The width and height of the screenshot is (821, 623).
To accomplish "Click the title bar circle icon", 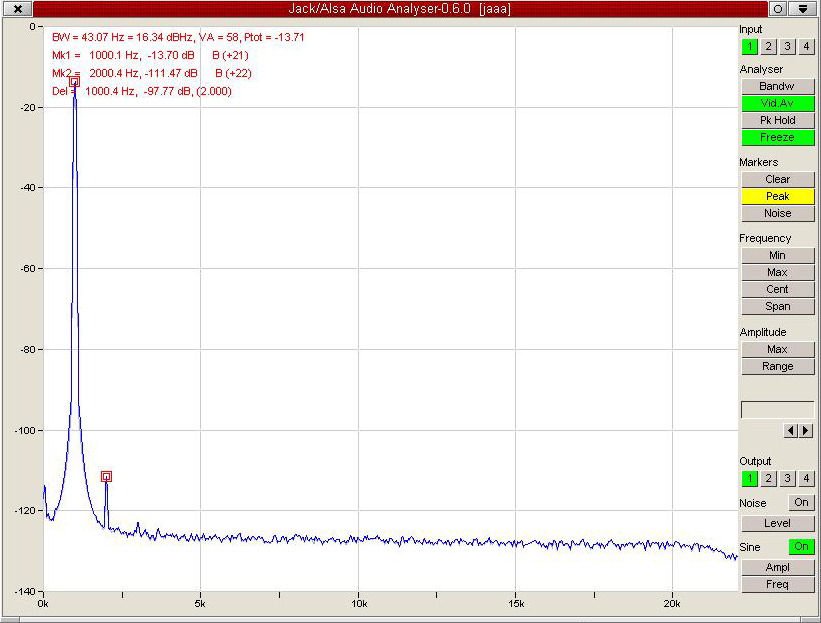I will tap(778, 9).
